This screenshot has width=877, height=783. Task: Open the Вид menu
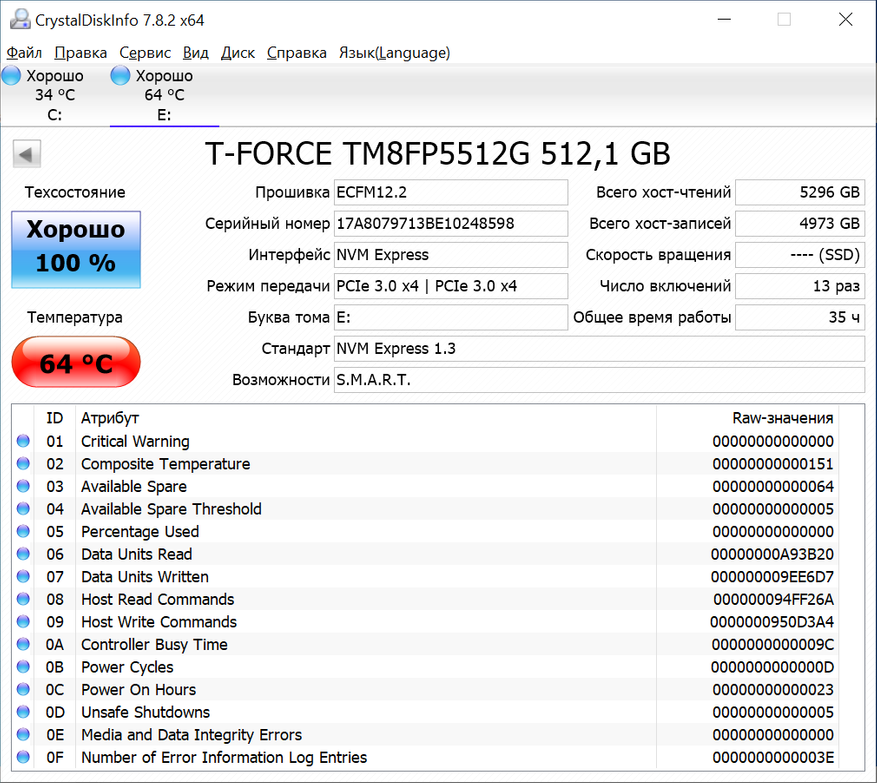coord(196,53)
